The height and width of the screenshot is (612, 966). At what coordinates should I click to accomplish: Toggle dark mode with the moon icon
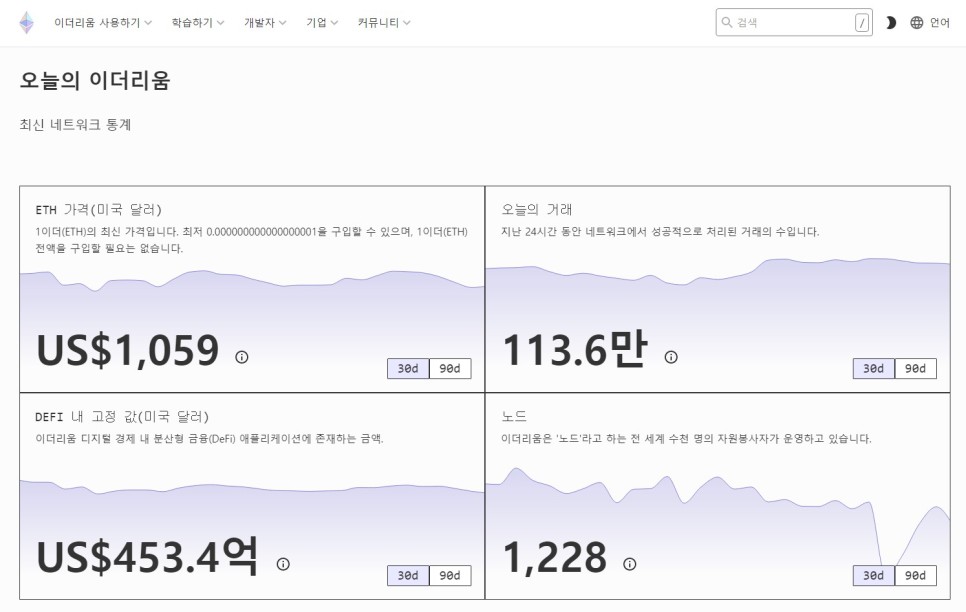pyautogui.click(x=891, y=23)
